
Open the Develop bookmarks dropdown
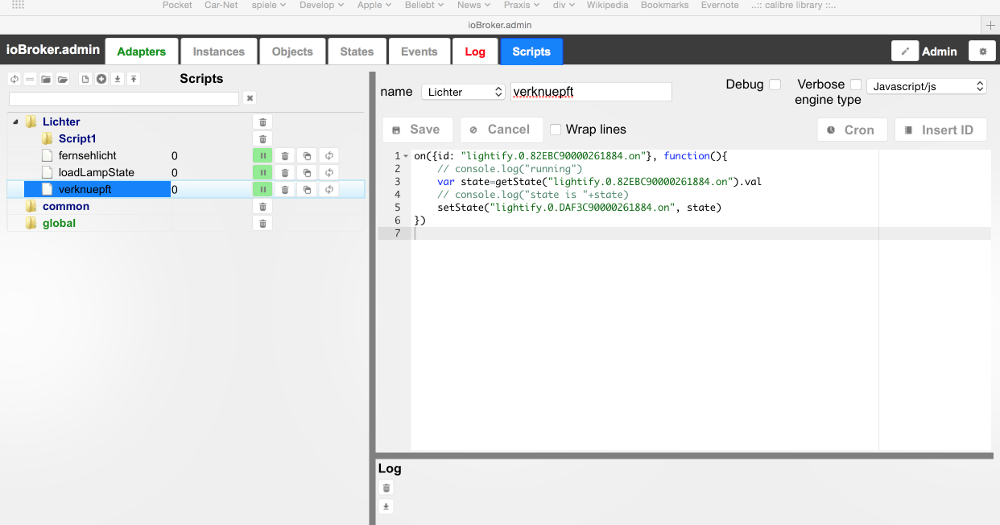321,5
